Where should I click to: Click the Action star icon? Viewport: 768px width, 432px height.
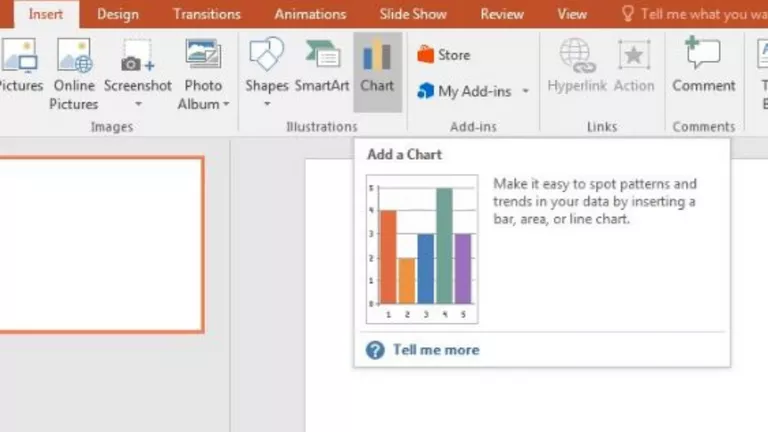(x=634, y=55)
